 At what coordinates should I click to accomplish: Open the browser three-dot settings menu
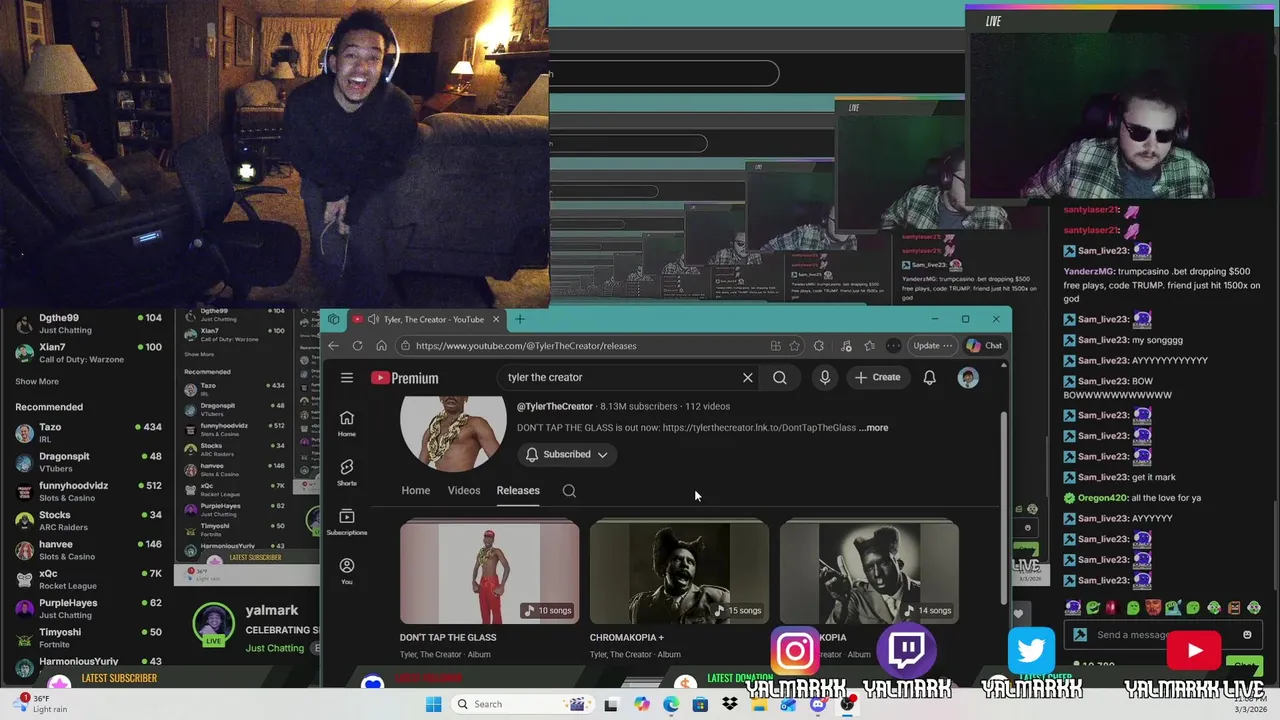tap(893, 346)
